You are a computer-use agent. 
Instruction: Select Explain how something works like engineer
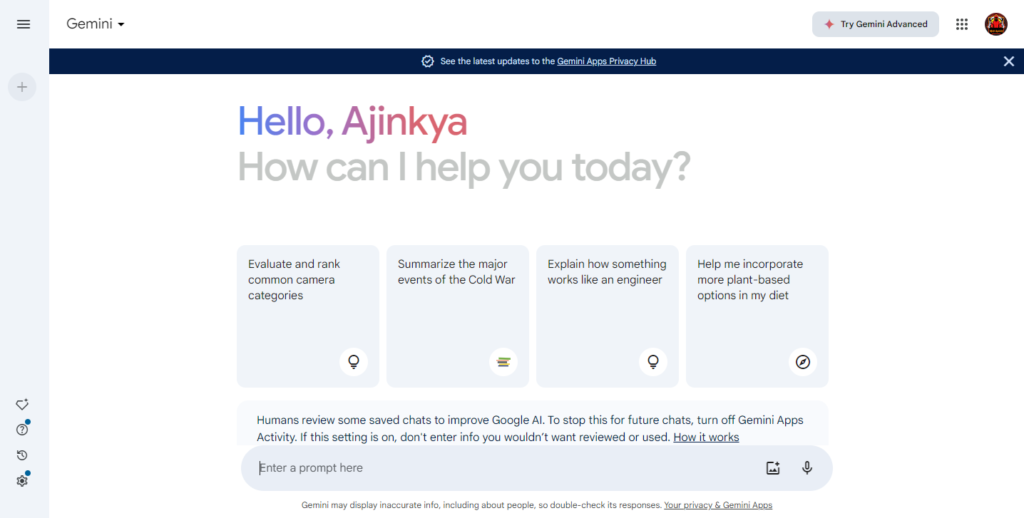pos(607,316)
